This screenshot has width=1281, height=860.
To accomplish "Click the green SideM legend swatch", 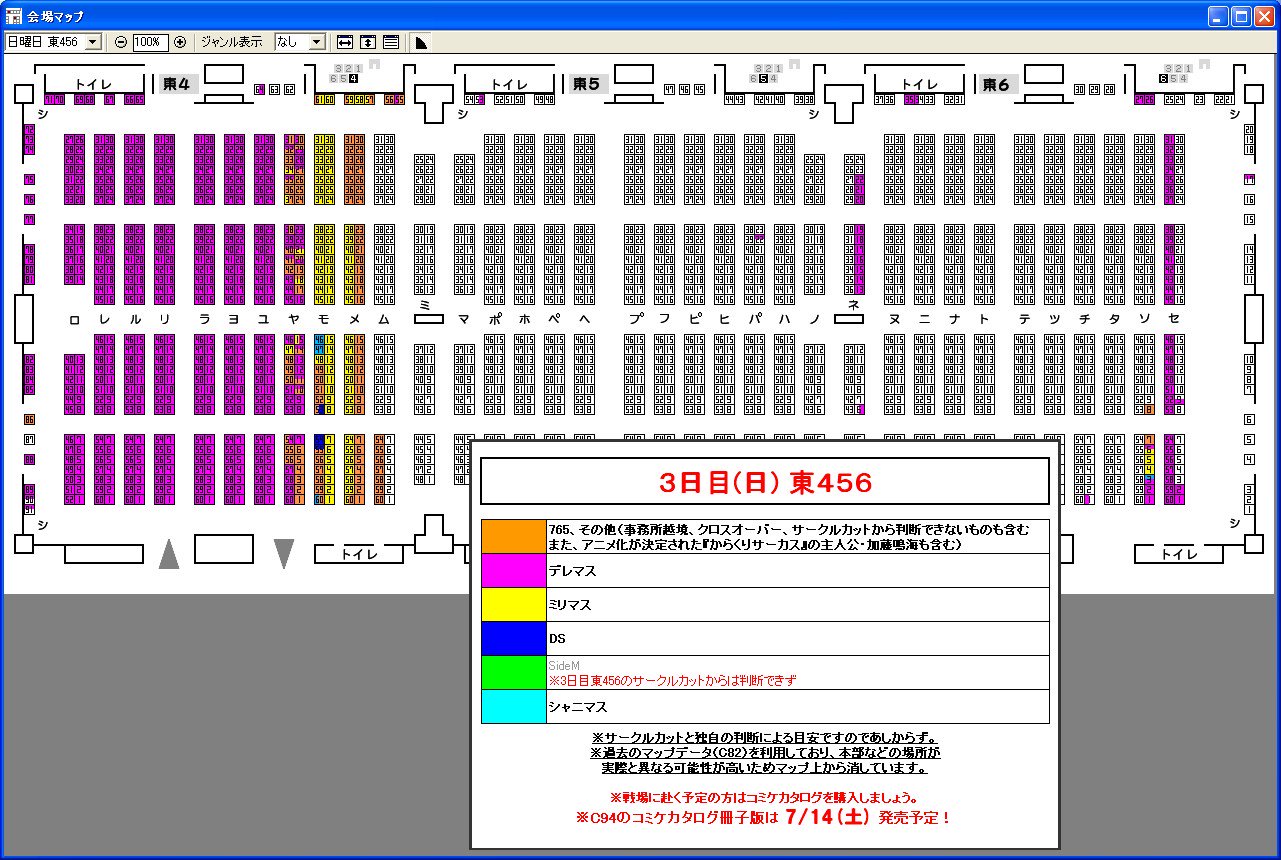I will click(514, 672).
